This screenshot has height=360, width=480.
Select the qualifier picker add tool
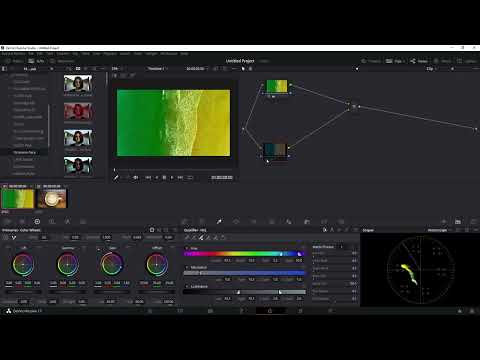(201, 237)
